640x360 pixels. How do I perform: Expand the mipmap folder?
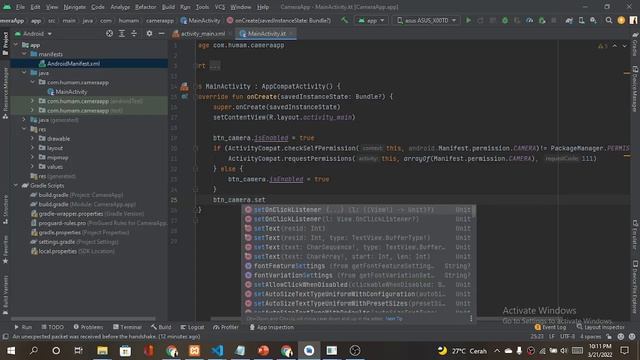click(32, 158)
